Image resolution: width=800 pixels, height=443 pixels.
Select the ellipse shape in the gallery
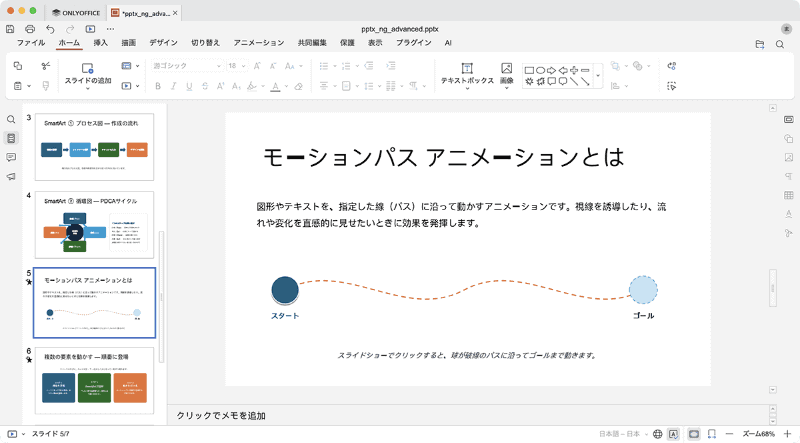(x=540, y=70)
